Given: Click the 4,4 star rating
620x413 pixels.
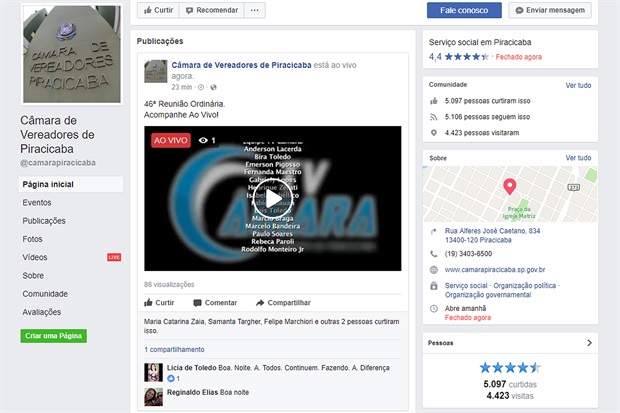Looking at the screenshot, I should [x=459, y=57].
